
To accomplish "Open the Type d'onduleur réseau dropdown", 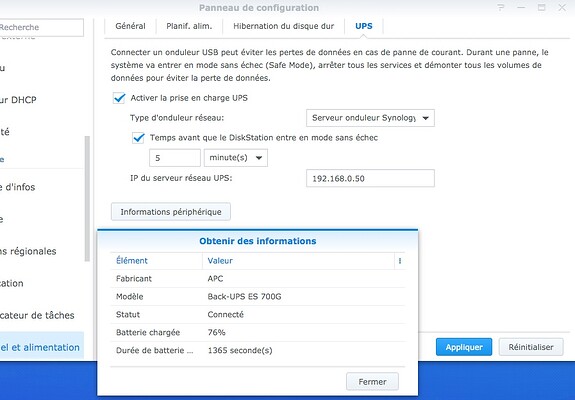I will coord(370,118).
